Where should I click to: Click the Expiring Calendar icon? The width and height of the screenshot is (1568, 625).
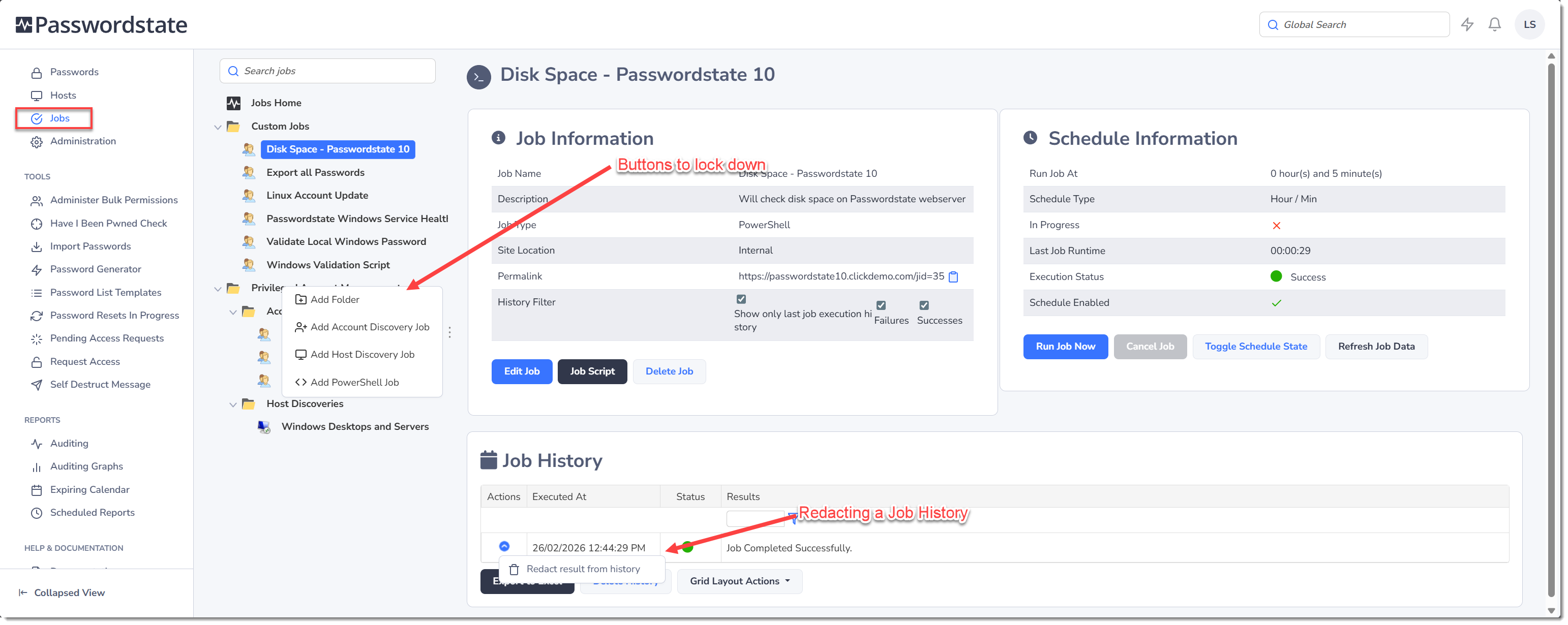pos(37,490)
